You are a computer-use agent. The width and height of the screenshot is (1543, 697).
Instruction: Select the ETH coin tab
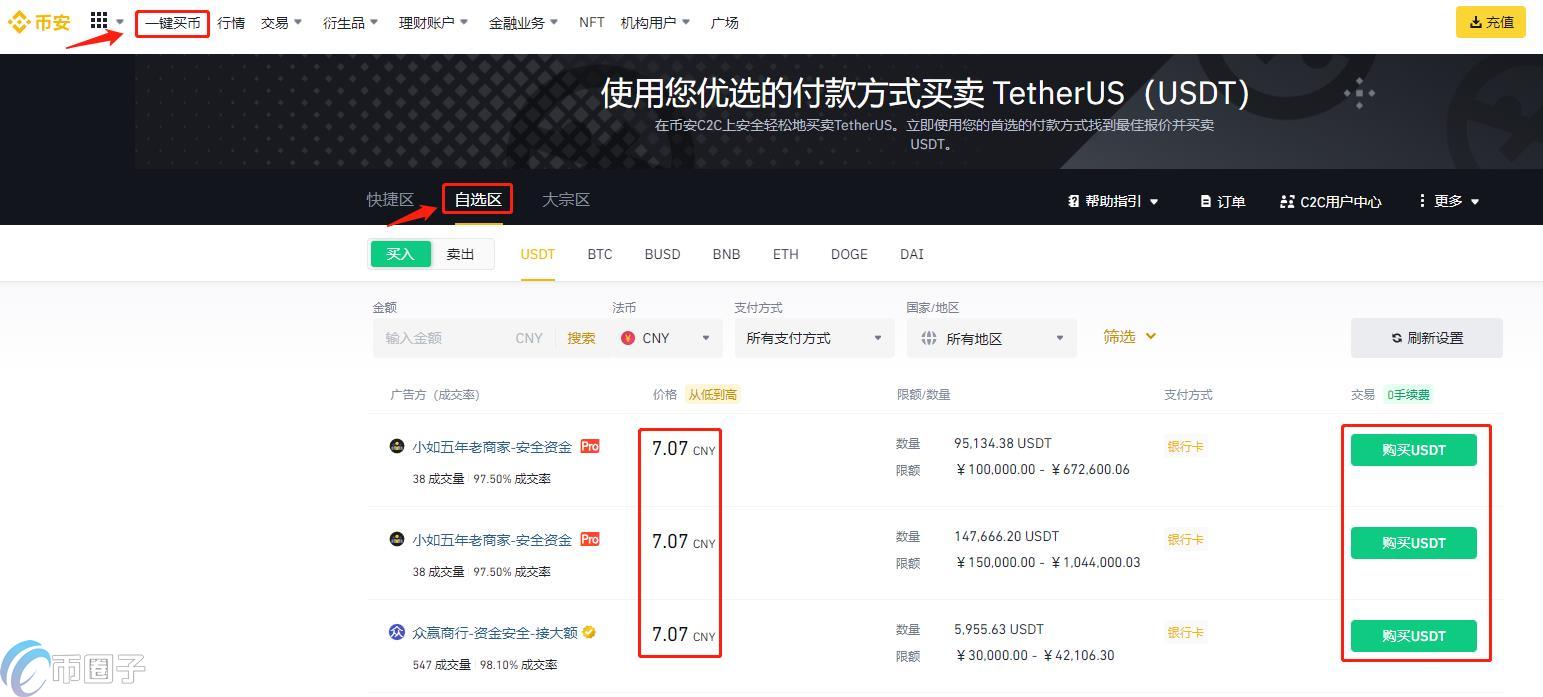(x=786, y=254)
